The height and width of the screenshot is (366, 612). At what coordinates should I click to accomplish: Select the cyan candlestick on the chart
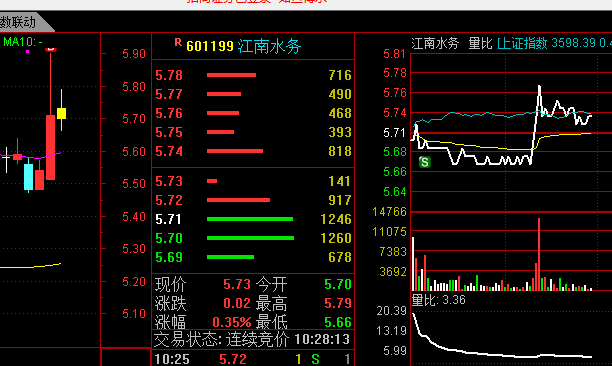(x=28, y=176)
